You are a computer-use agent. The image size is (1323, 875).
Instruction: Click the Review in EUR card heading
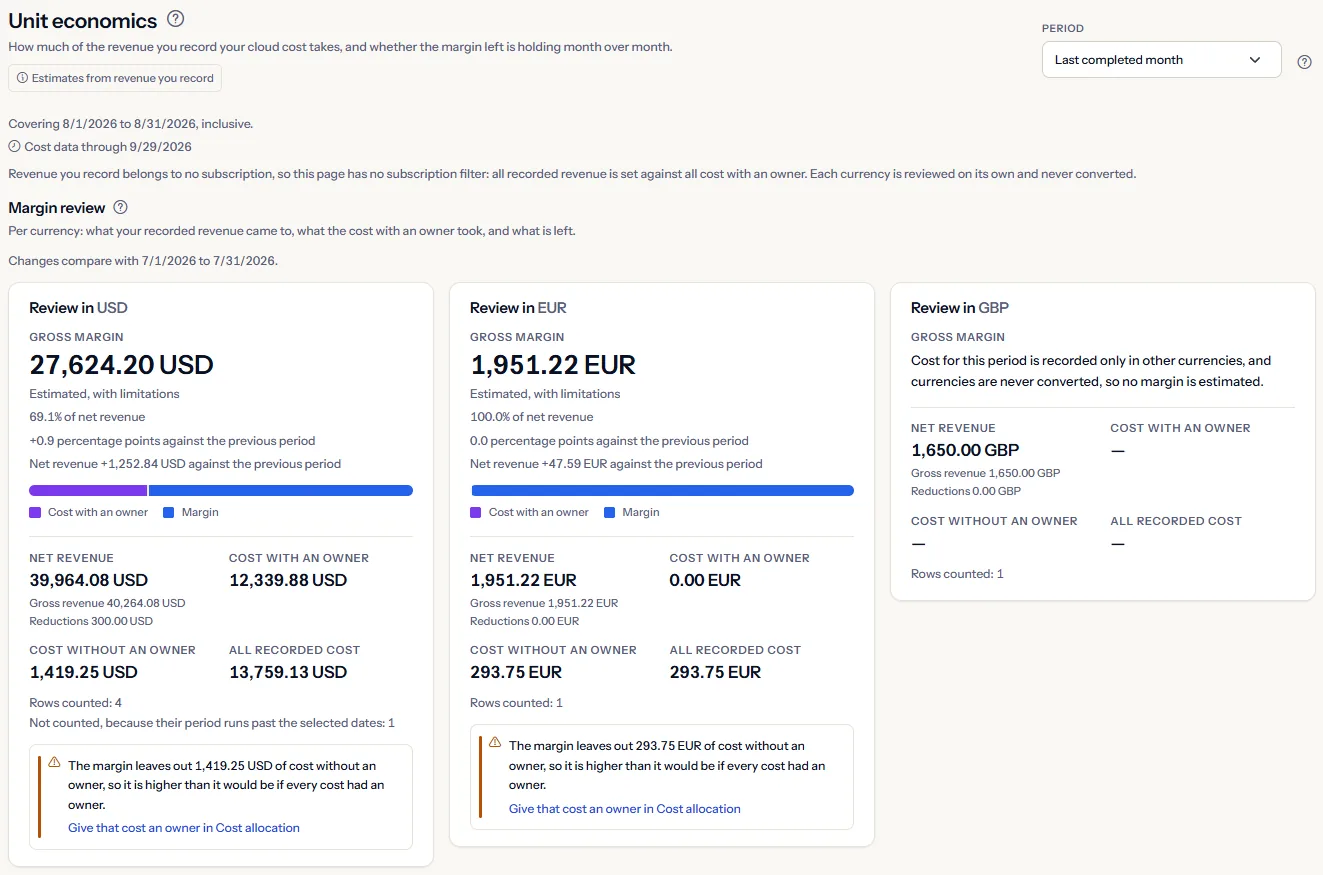coord(519,308)
